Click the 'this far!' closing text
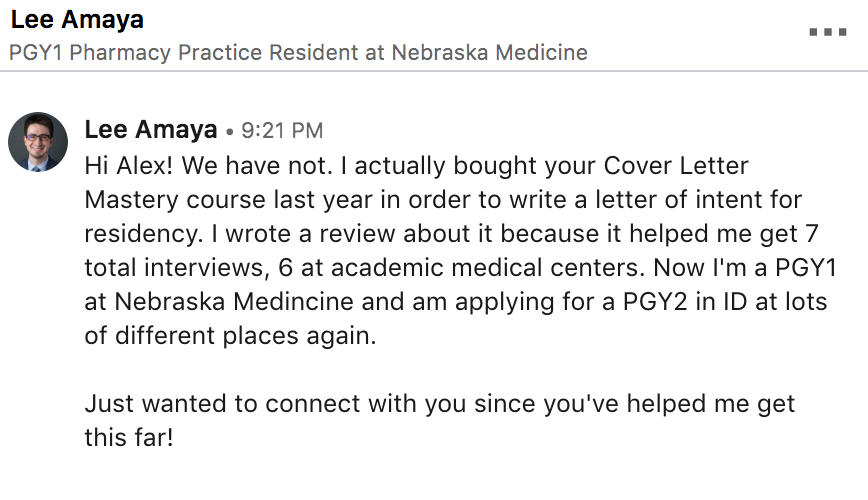The height and width of the screenshot is (500, 868). (129, 437)
